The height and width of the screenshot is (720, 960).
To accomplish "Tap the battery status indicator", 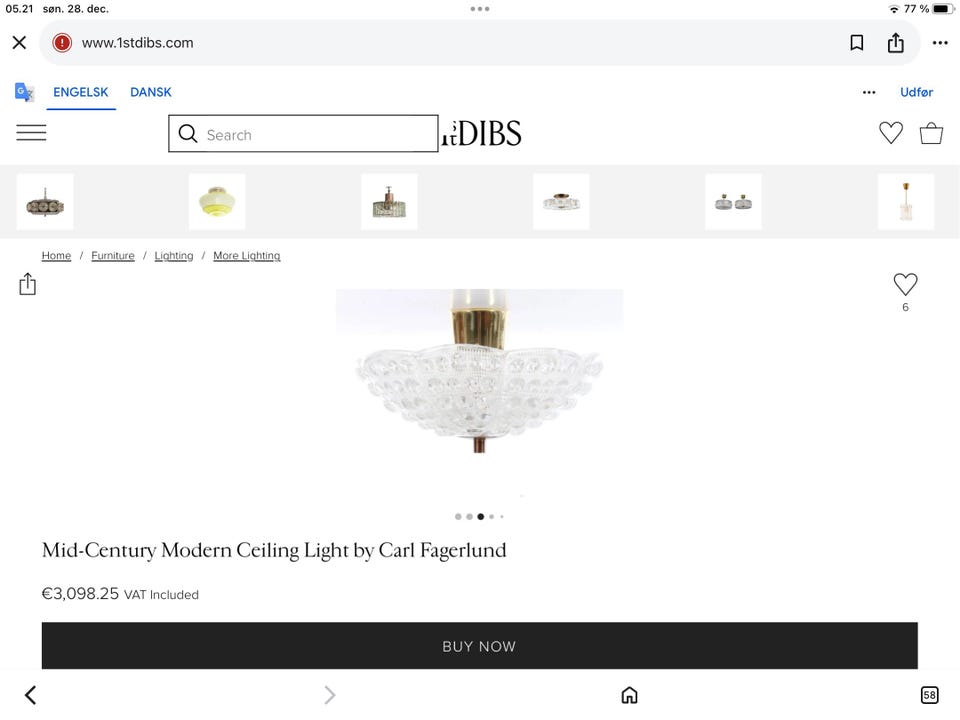I will tap(943, 9).
